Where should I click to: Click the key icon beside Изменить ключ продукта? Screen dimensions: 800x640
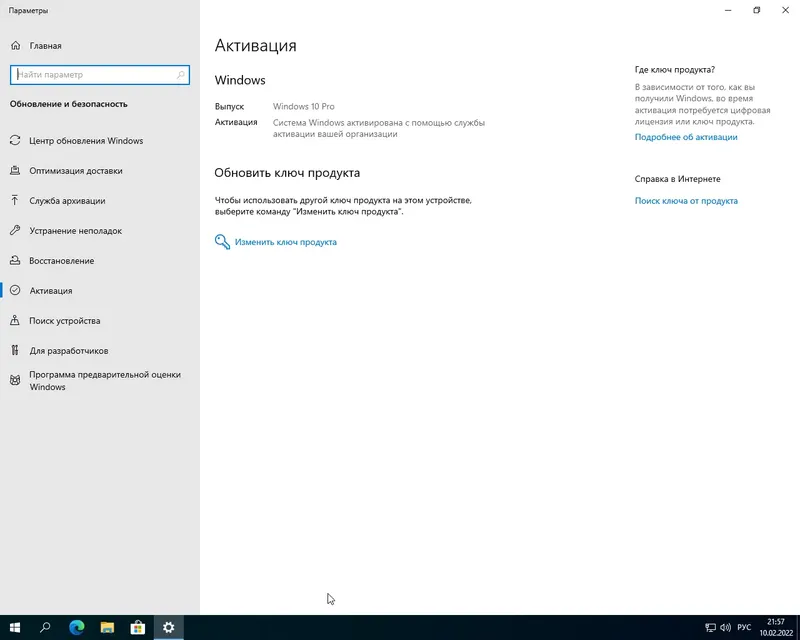(x=222, y=242)
